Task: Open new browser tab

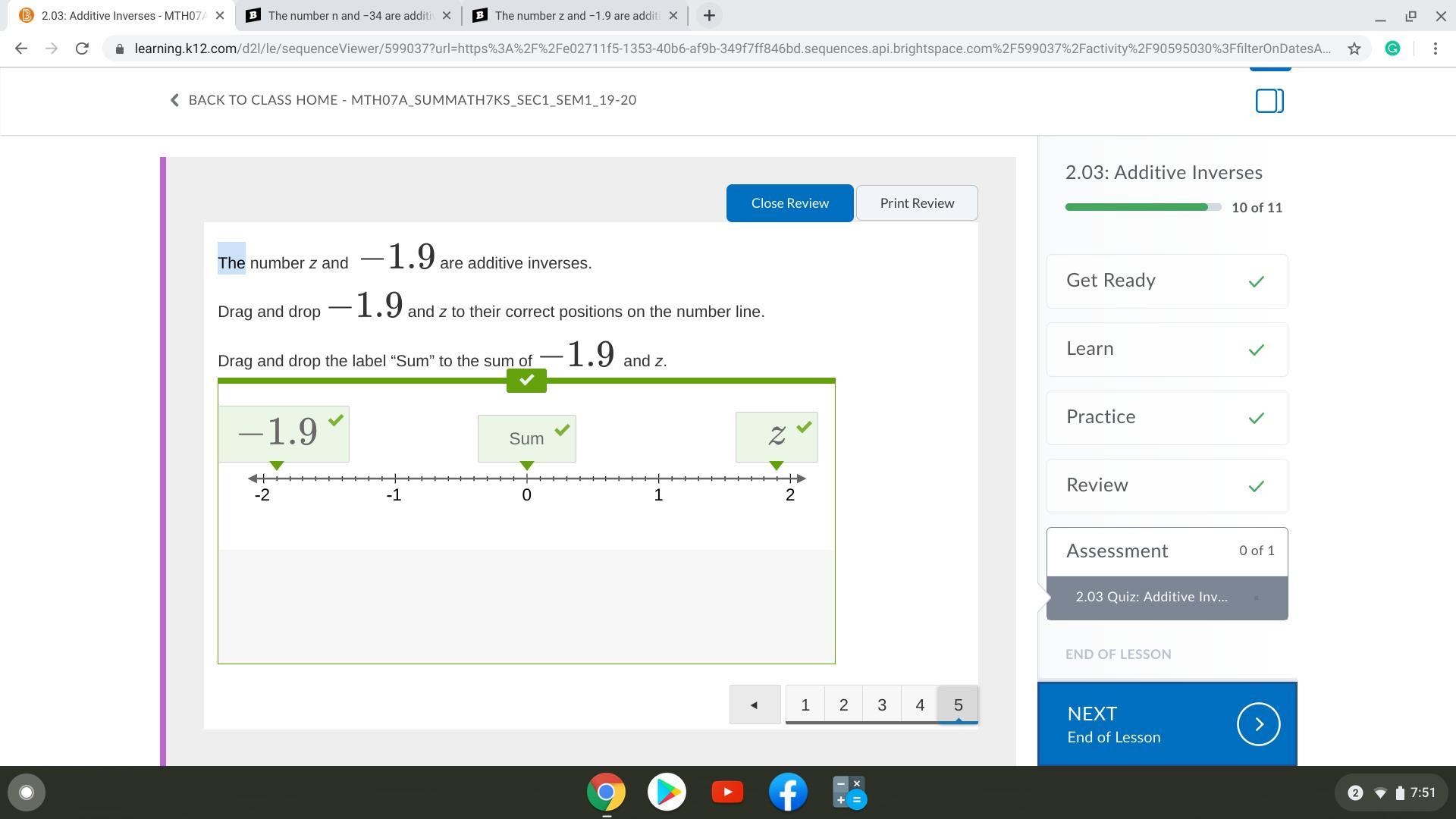Action: point(709,15)
